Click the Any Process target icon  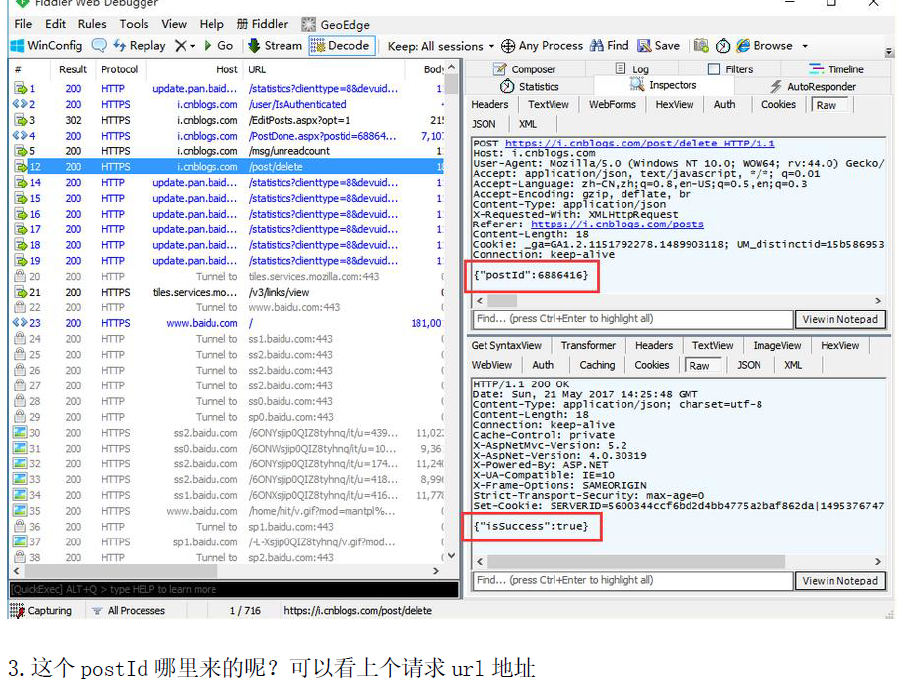508,45
